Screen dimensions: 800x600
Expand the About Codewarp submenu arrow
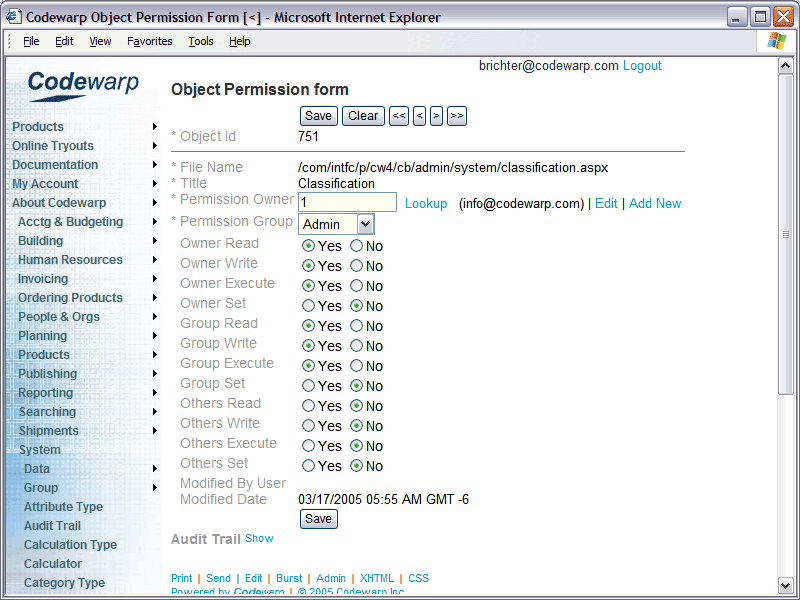(x=155, y=203)
